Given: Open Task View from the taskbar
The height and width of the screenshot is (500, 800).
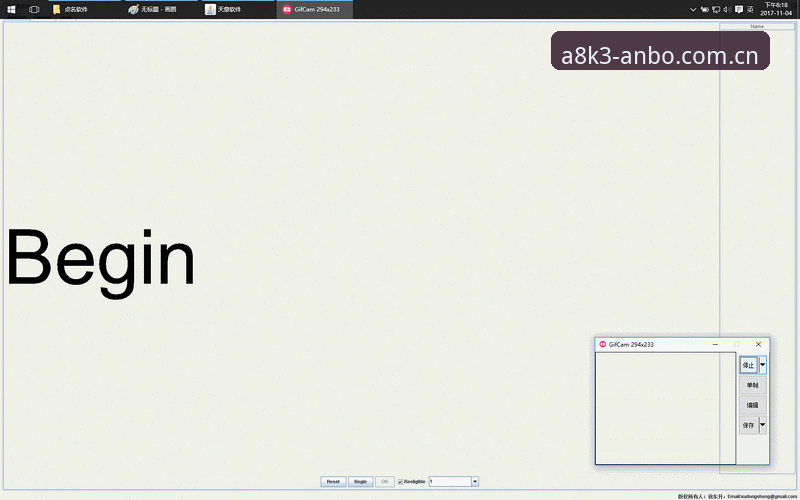Looking at the screenshot, I should click(34, 9).
